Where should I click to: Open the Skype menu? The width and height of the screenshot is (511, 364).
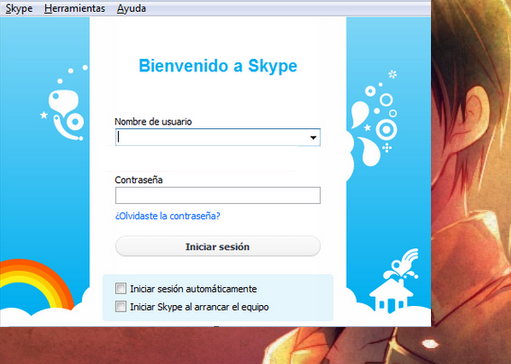pyautogui.click(x=19, y=8)
